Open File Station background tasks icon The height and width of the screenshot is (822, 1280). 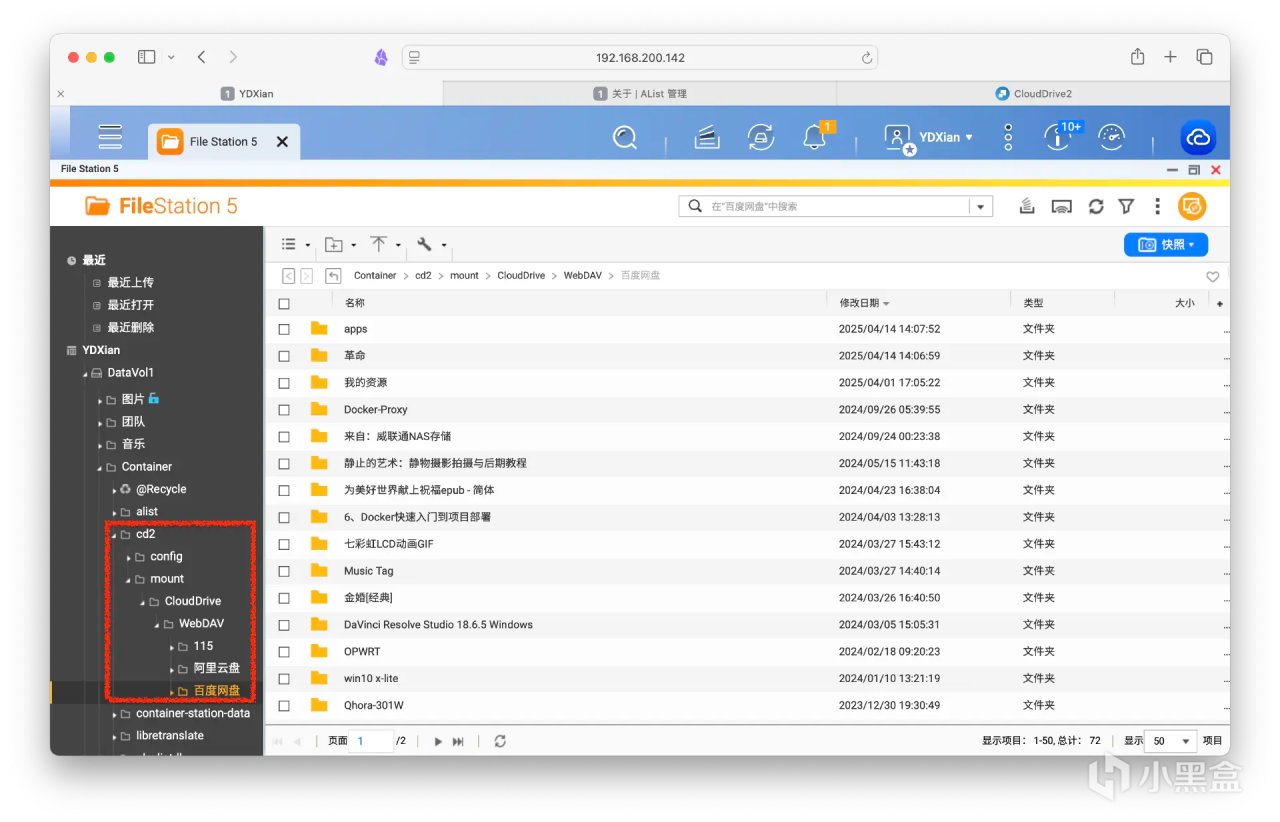click(x=1027, y=206)
